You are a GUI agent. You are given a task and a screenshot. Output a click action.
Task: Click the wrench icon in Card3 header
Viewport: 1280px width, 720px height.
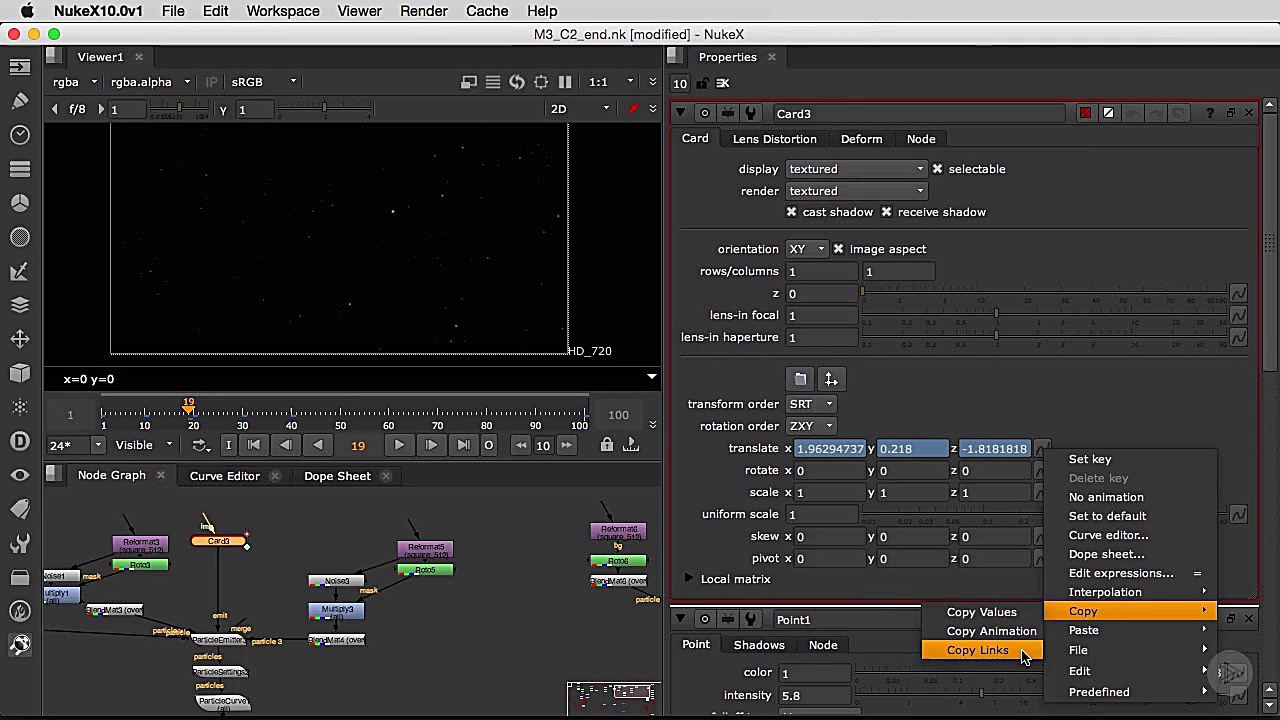[x=751, y=114]
